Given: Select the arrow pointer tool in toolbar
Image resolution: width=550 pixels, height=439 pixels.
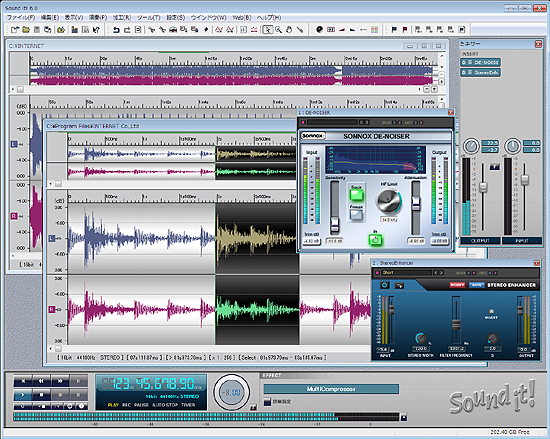Looking at the screenshot, I should [267, 30].
